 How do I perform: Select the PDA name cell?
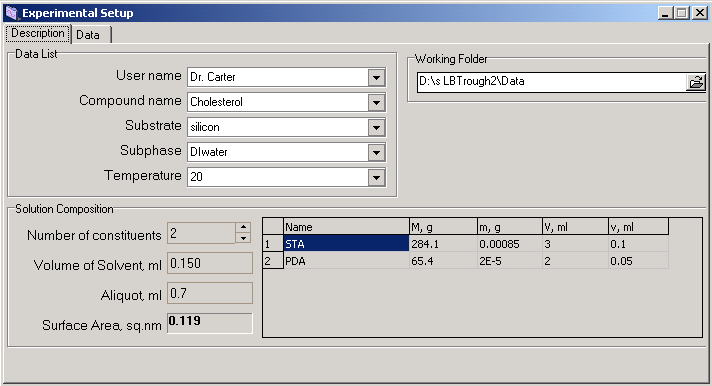pyautogui.click(x=346, y=261)
